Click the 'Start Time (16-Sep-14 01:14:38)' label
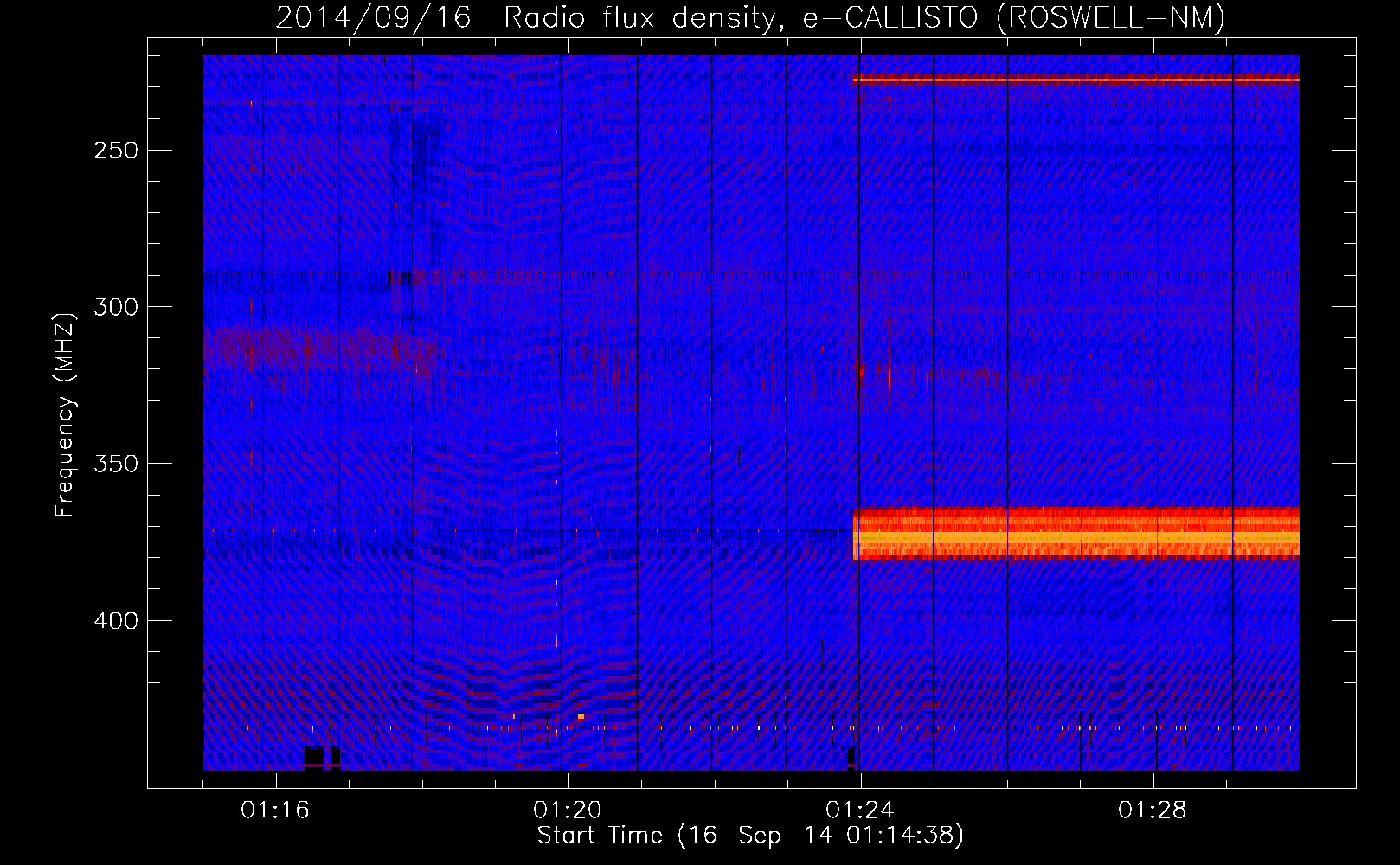The width and height of the screenshot is (1400, 865). point(750,836)
